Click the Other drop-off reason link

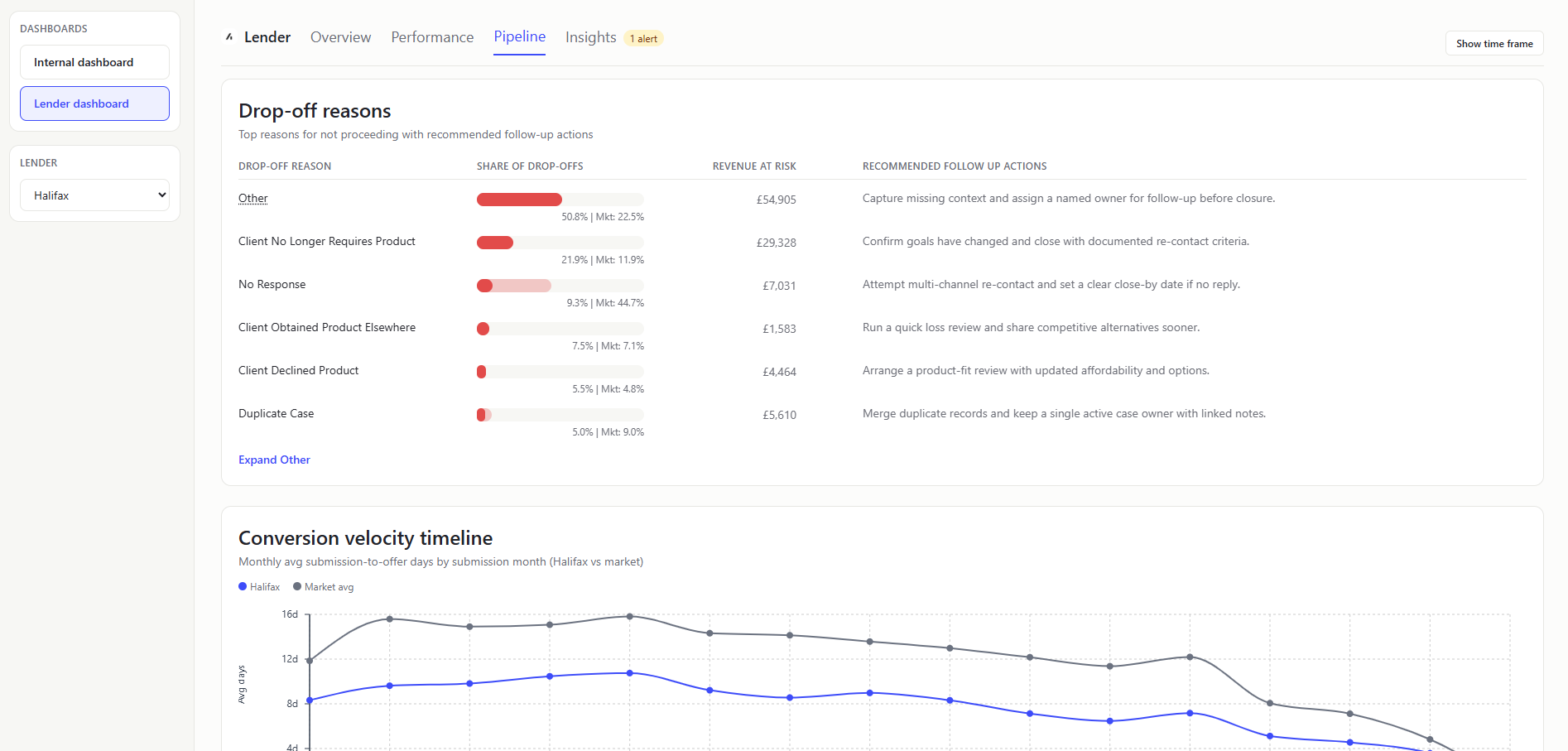tap(253, 198)
